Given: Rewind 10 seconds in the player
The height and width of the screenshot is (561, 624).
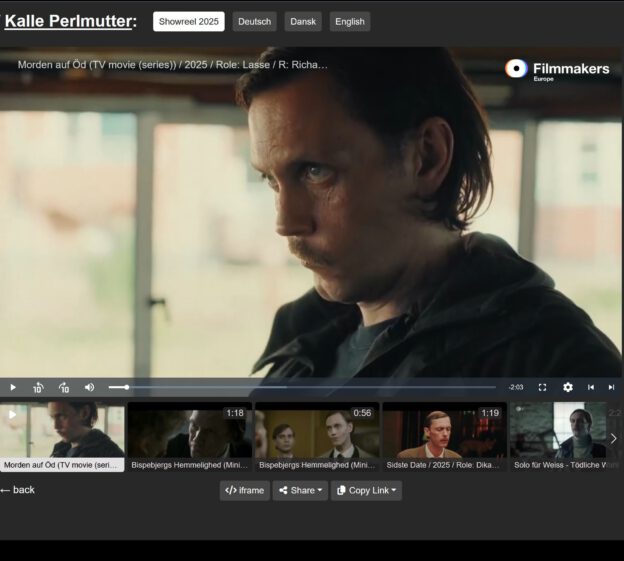Looking at the screenshot, I should pyautogui.click(x=38, y=387).
